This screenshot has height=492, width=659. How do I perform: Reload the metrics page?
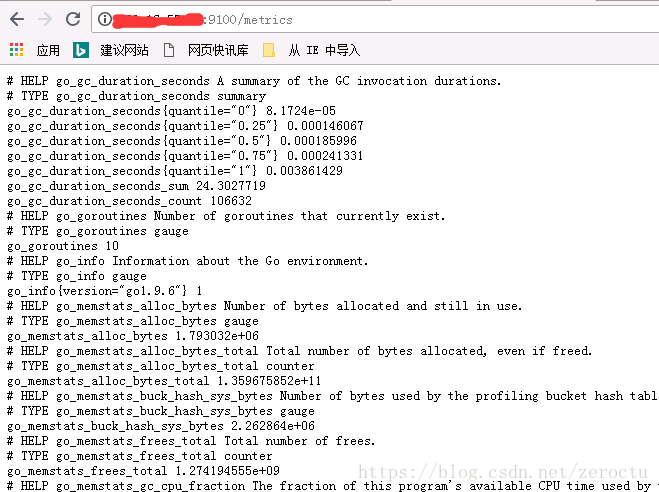73,19
